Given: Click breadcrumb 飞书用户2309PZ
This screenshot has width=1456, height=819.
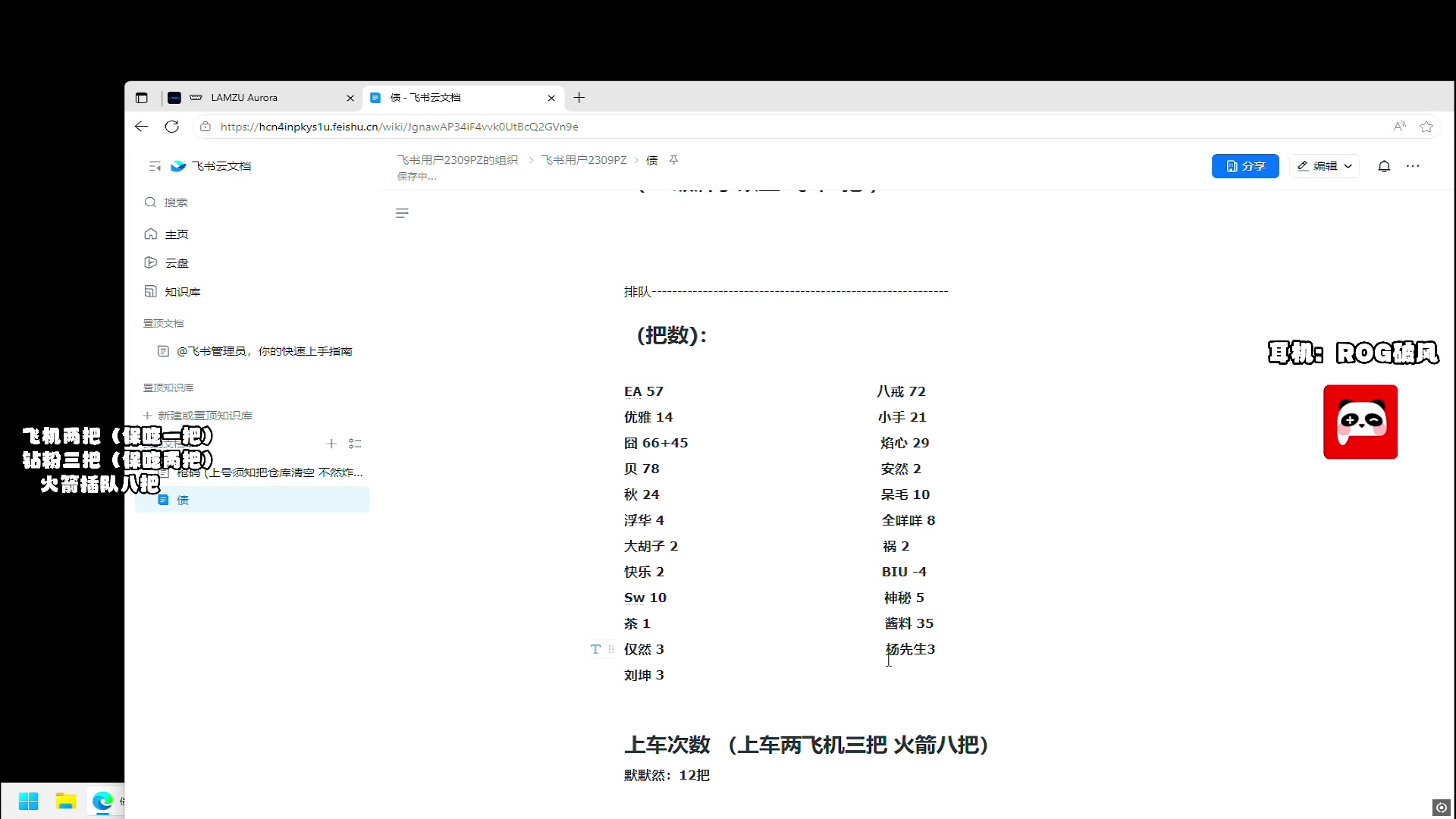Looking at the screenshot, I should [x=584, y=160].
